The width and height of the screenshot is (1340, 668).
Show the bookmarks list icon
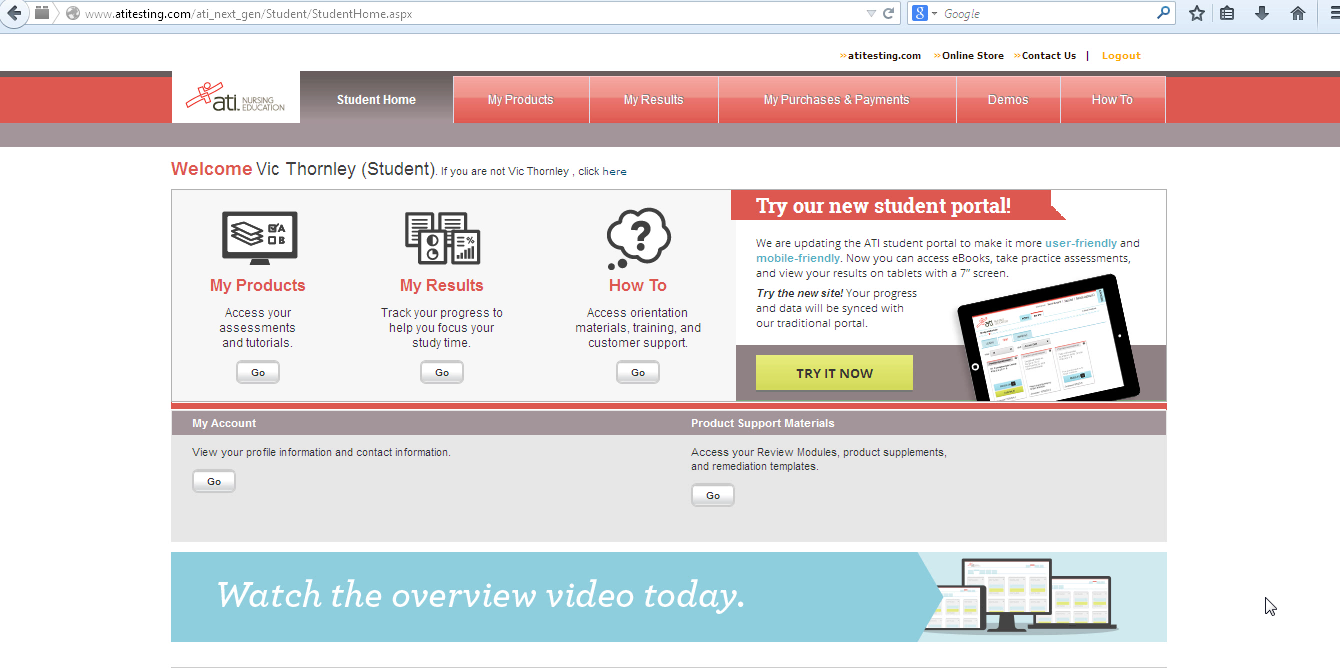point(1227,13)
